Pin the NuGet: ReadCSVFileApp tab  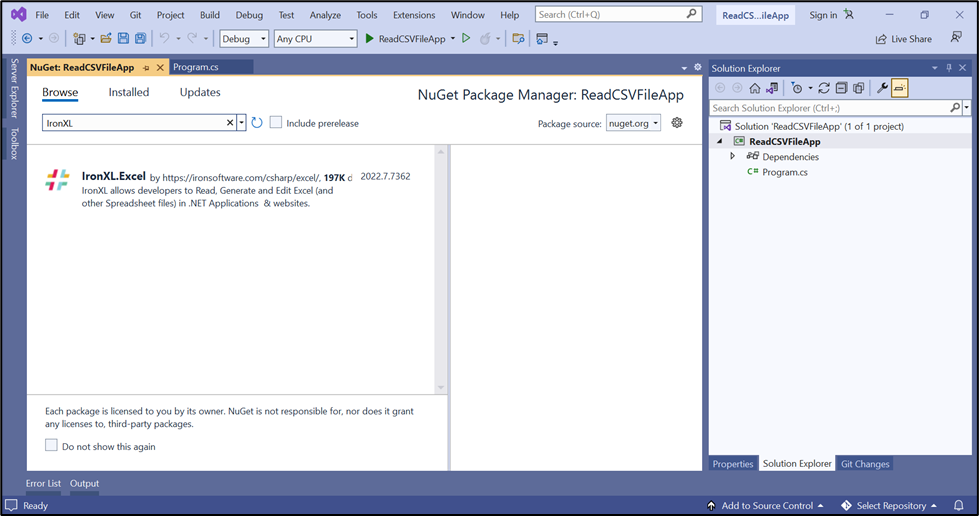point(146,67)
